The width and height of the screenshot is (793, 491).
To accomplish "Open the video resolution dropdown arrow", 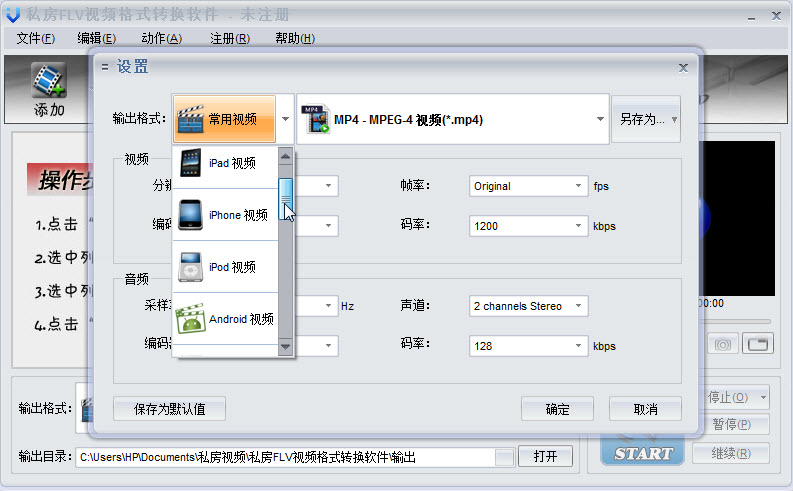I will point(328,186).
